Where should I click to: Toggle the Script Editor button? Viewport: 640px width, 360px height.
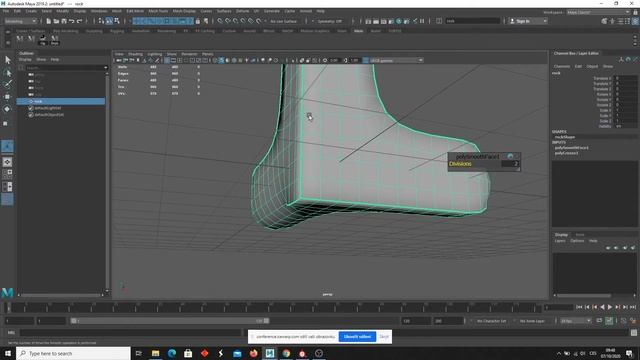634,333
